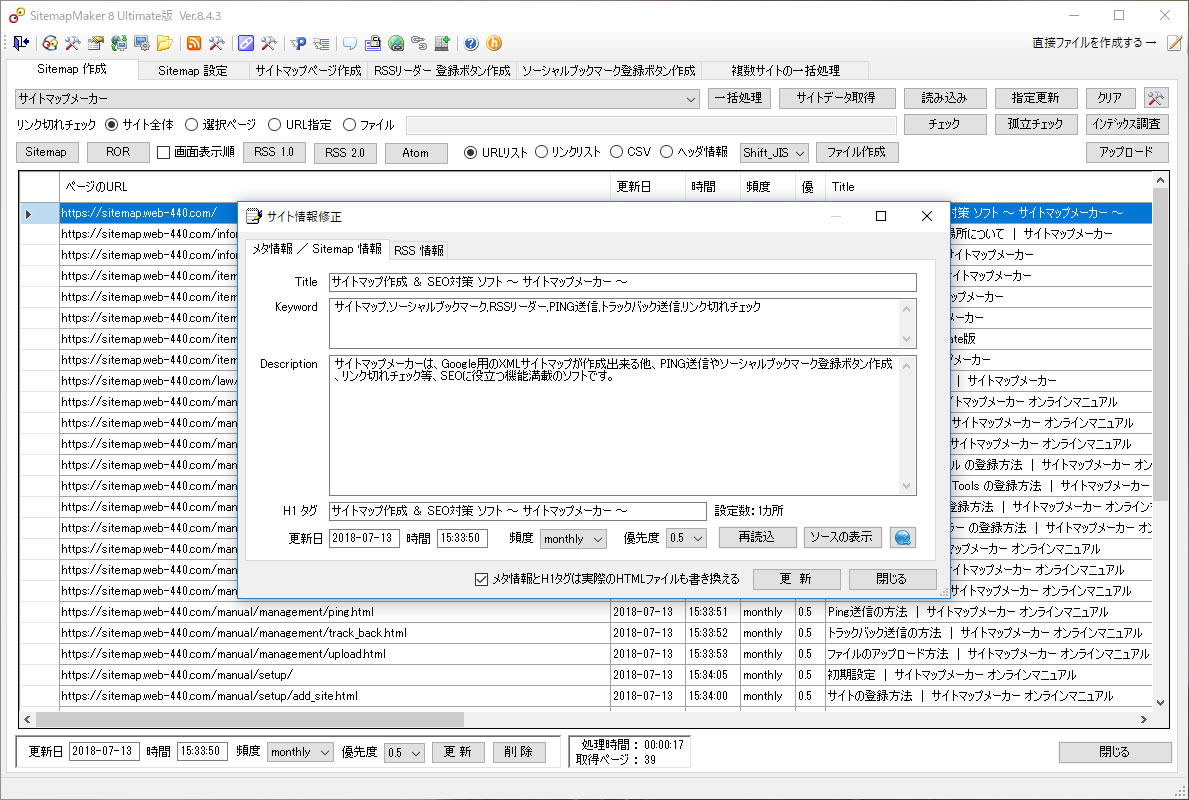
Task: Click the orange circular 'h' icon
Action: [494, 43]
